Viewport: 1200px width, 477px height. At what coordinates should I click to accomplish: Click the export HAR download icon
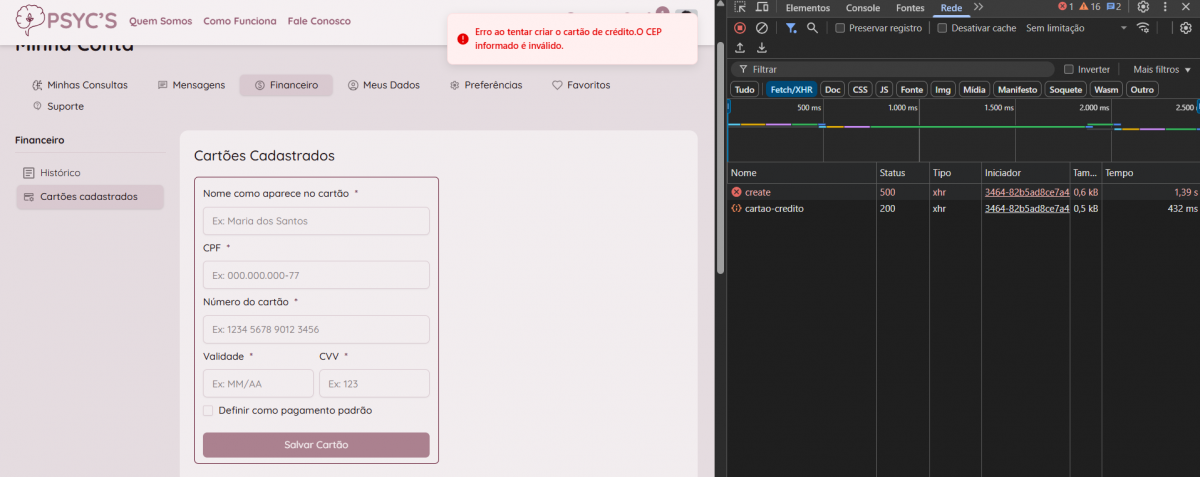point(762,48)
